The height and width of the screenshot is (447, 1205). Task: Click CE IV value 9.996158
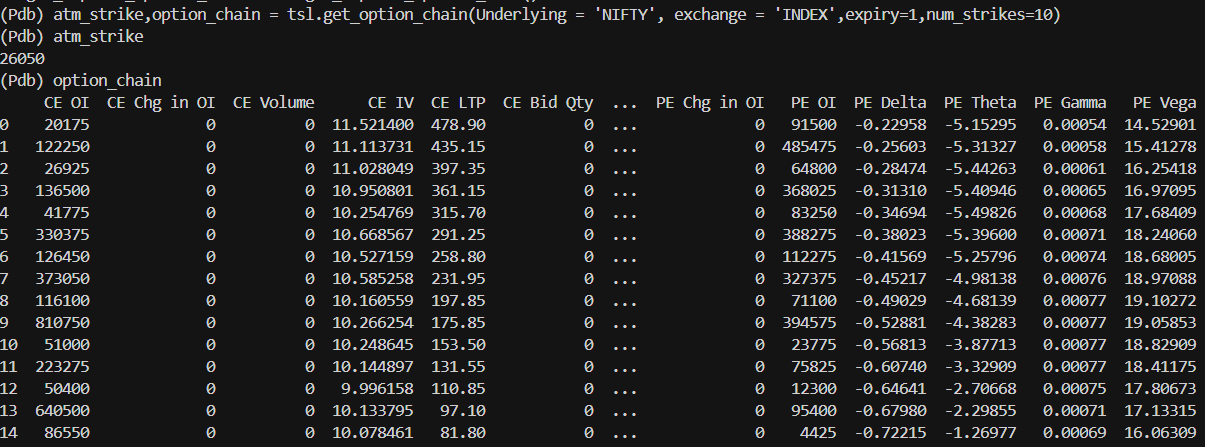(x=373, y=389)
